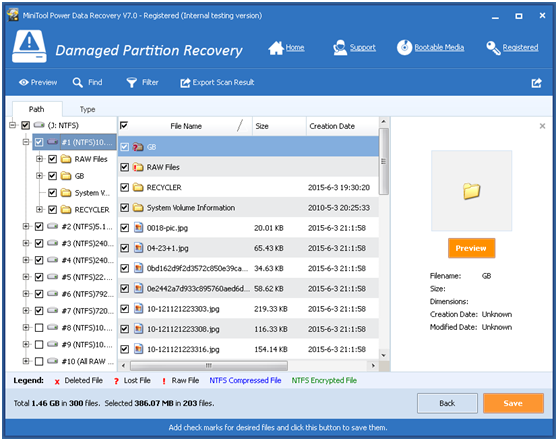This screenshot has height=441, width=558.
Task: Click the horizontal scrollbar thumb in file list
Action: point(209,366)
